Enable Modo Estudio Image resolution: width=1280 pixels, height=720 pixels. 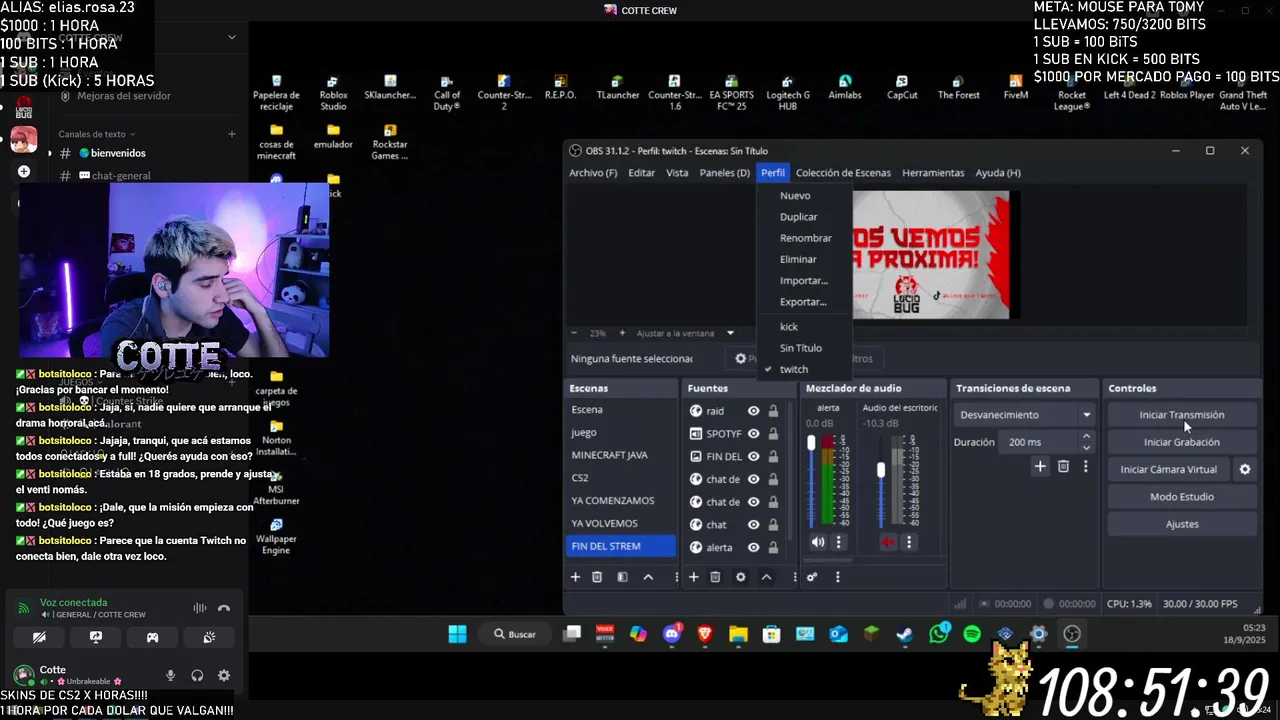pyautogui.click(x=1181, y=497)
